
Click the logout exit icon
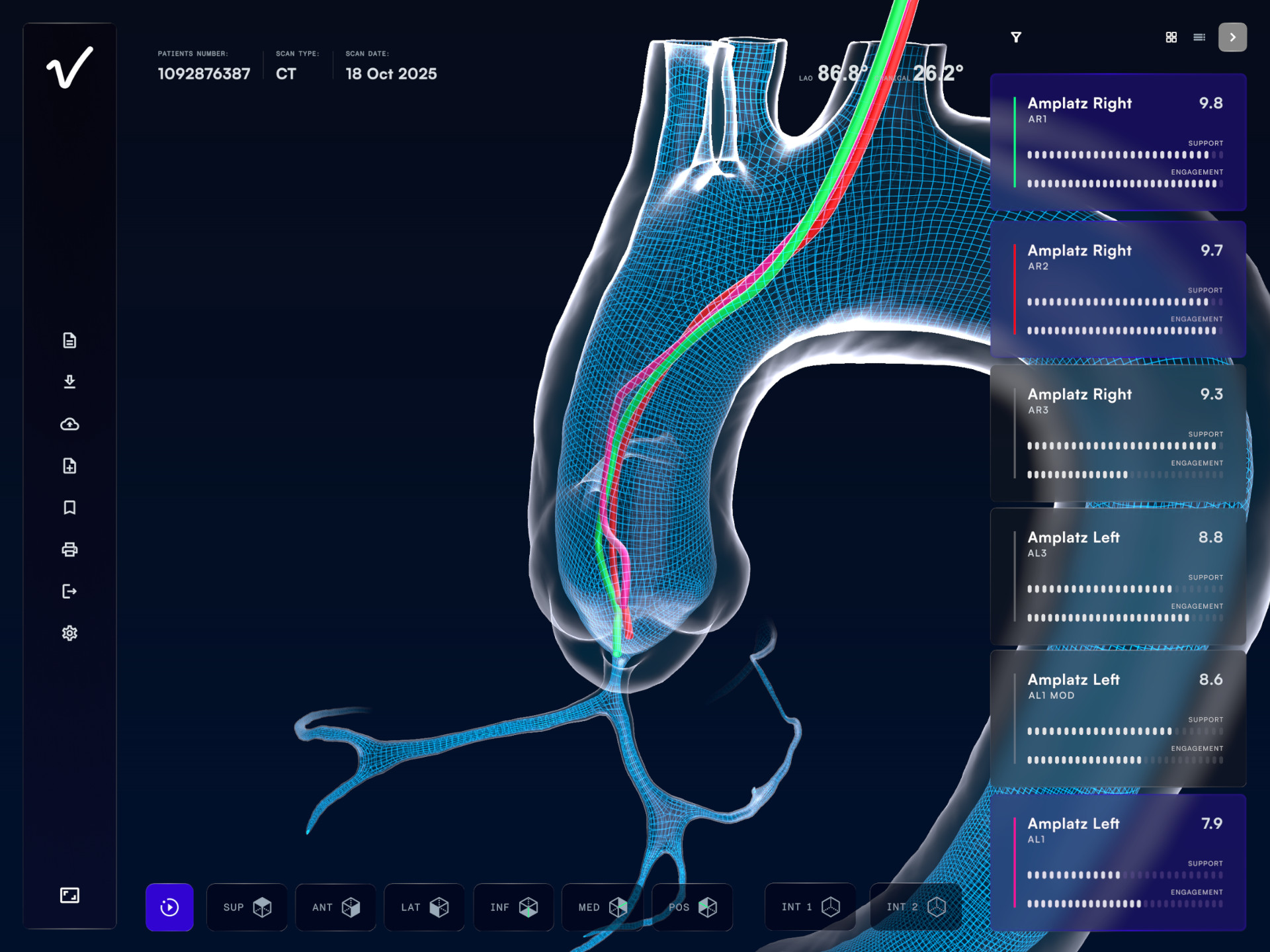[x=69, y=591]
